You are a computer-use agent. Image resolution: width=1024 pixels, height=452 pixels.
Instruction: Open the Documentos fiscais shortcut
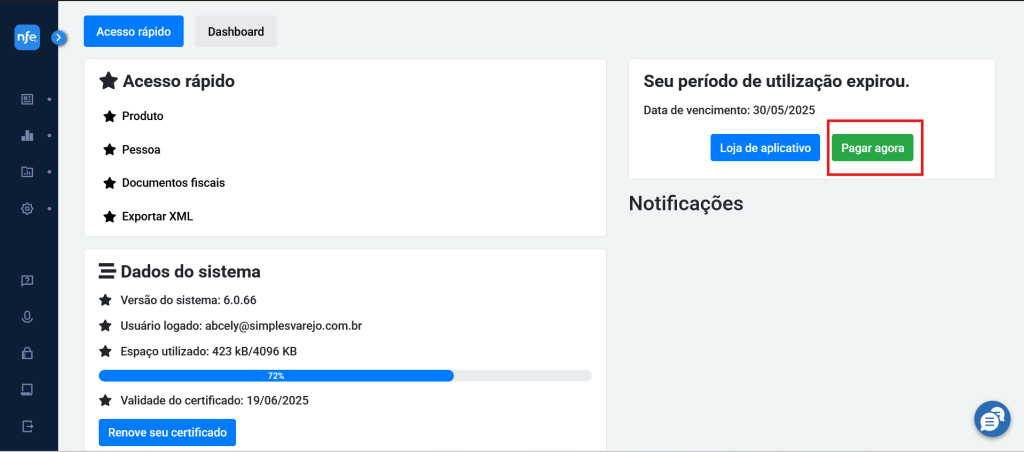173,183
